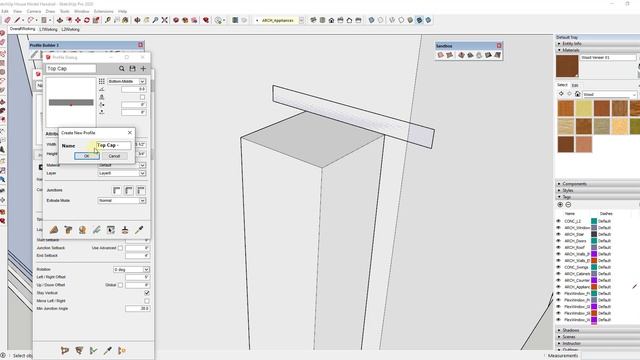Select the Rotate tool
This screenshot has height=360, width=640.
point(87,20)
